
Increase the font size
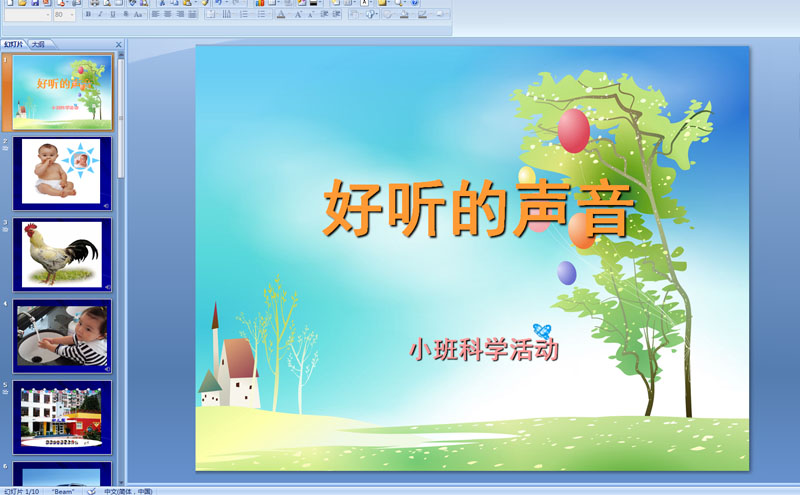click(298, 14)
